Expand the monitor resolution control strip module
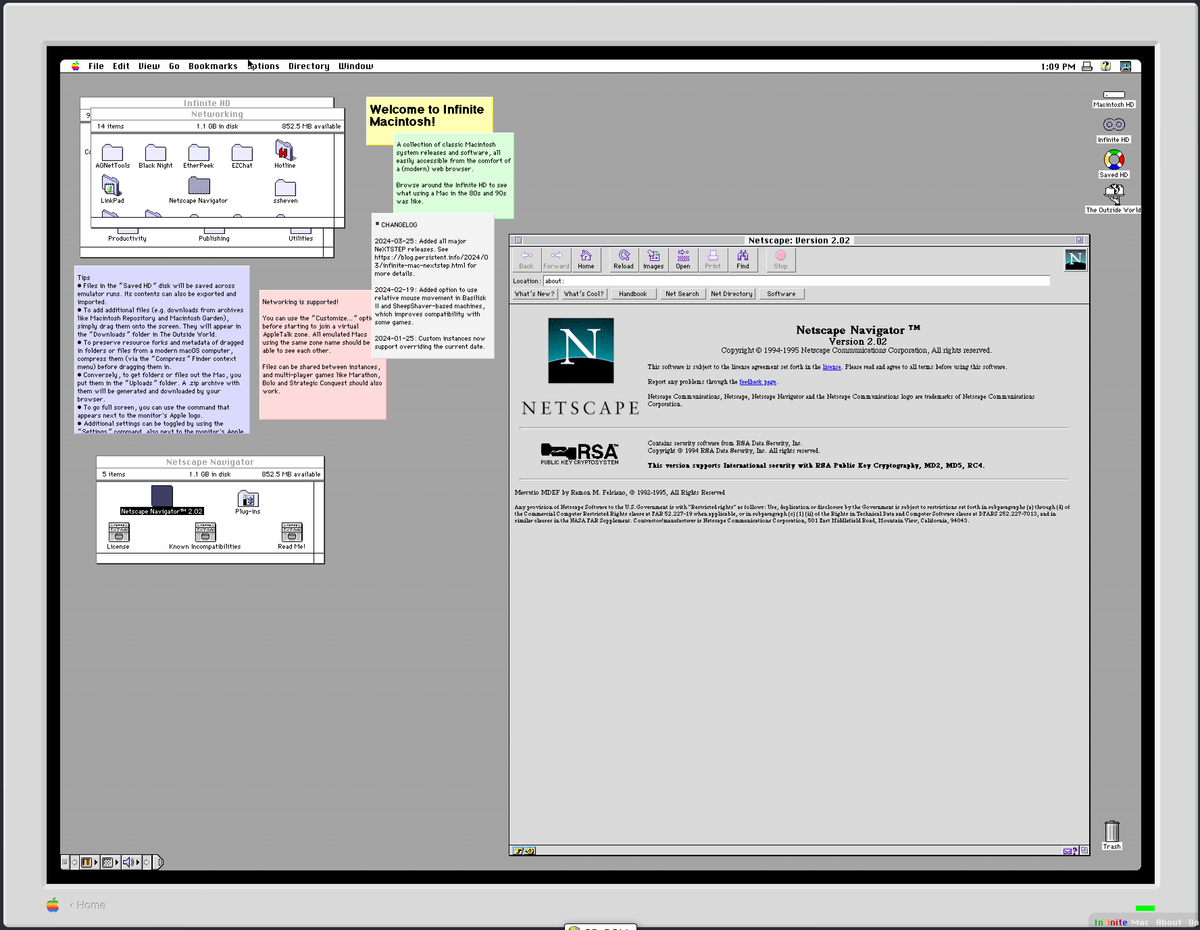This screenshot has width=1200, height=930. coord(110,862)
